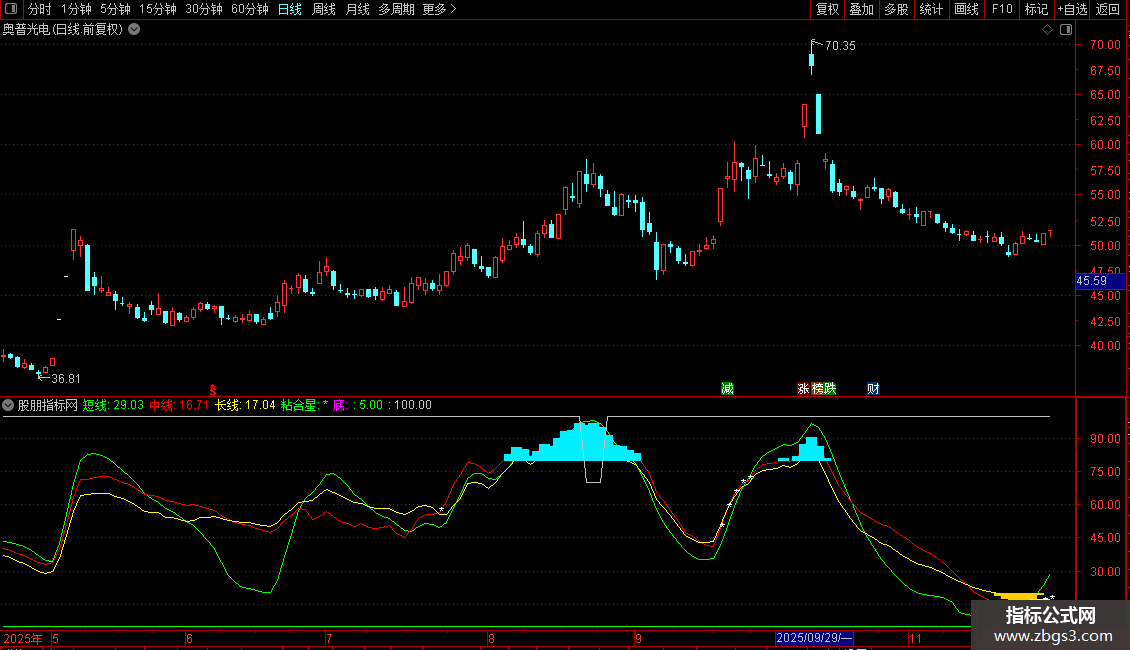The width and height of the screenshot is (1130, 650).
Task: Click the 奥普光电(日线.前复权) chart title
Action: [x=63, y=30]
